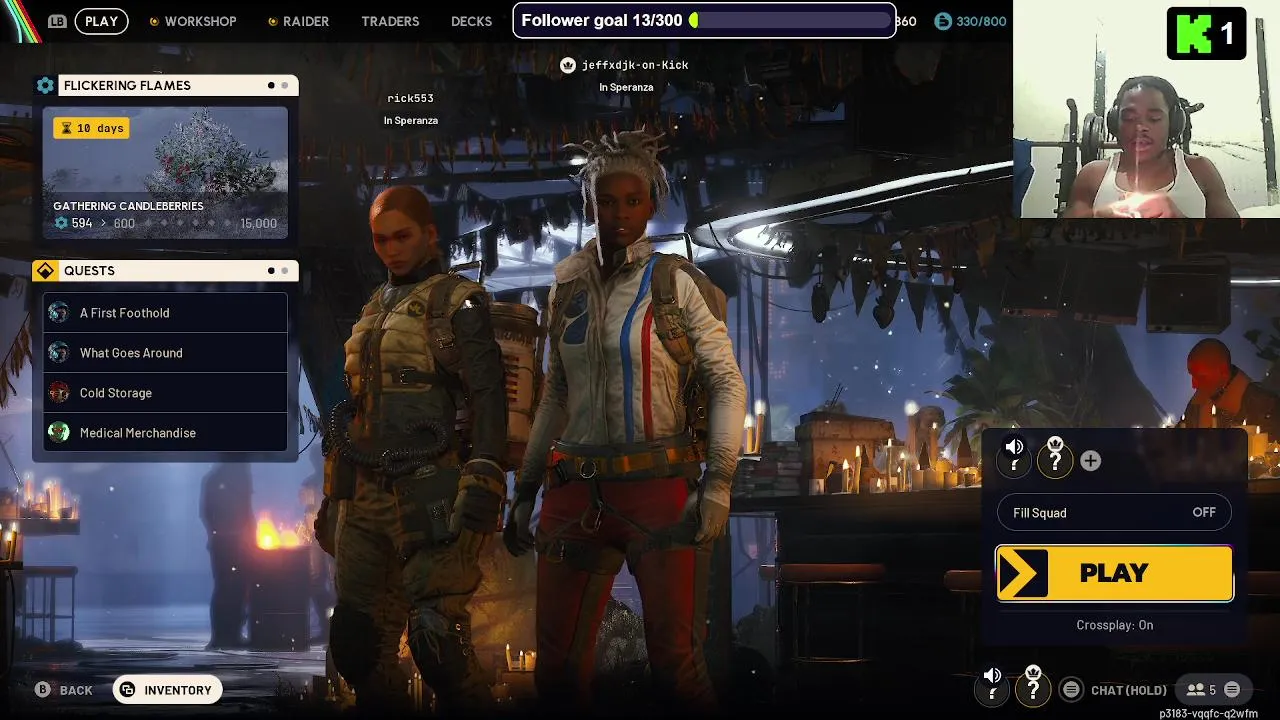Image resolution: width=1280 pixels, height=720 pixels.
Task: Select the Cold Storage quest icon
Action: 59,393
